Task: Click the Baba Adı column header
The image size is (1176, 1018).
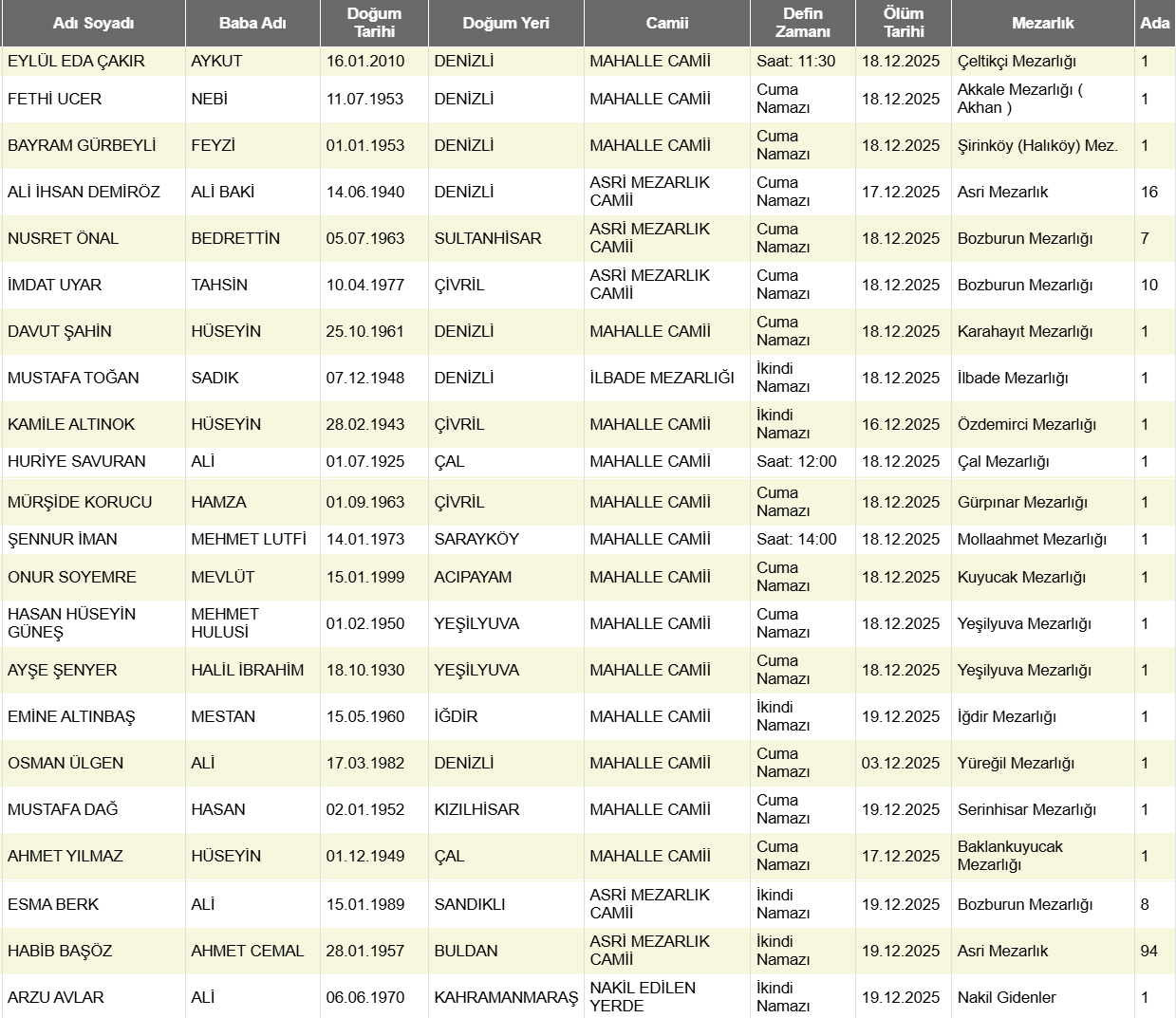Action: [x=252, y=23]
